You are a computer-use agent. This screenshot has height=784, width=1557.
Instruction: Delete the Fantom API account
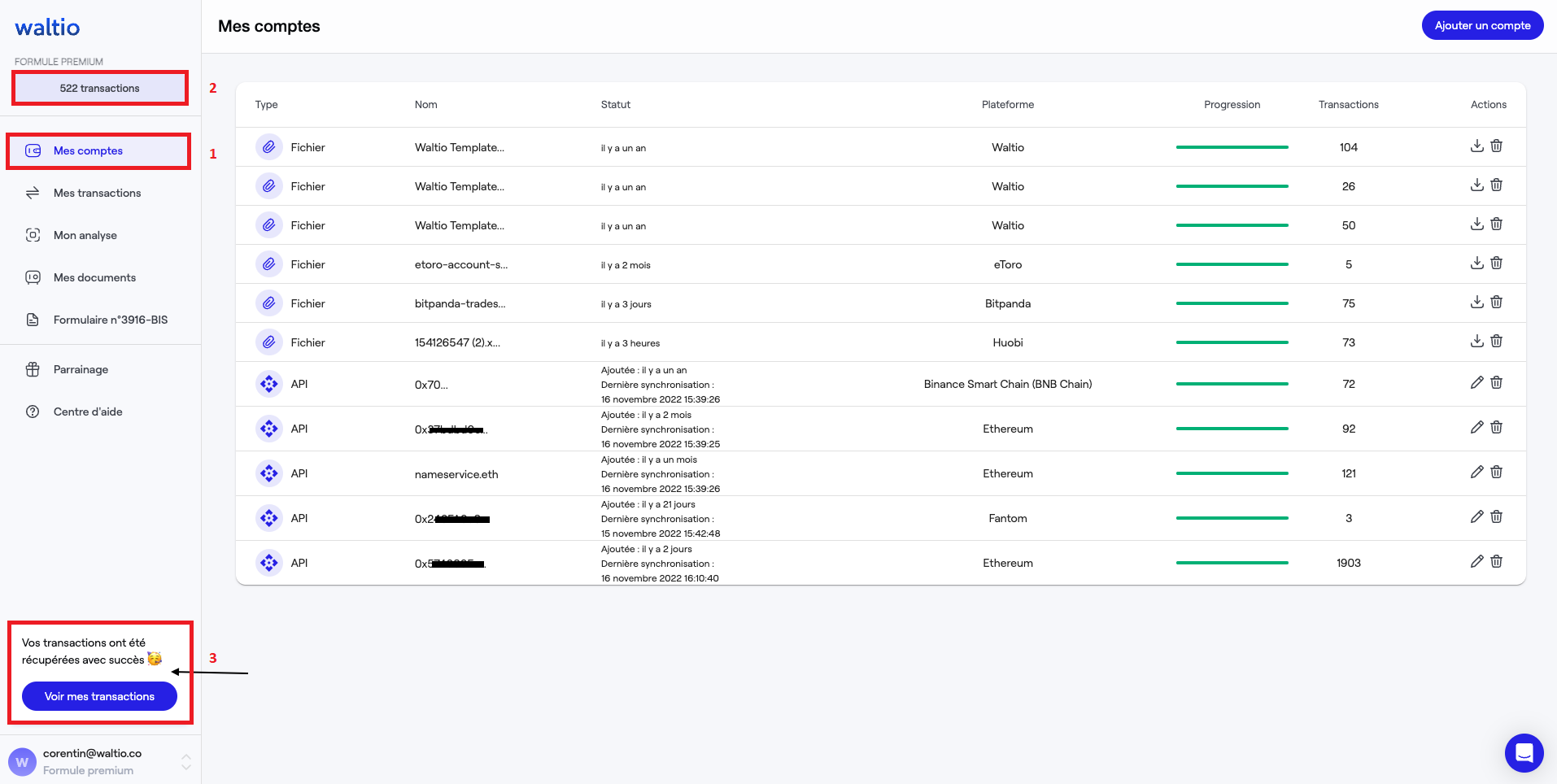coord(1497,516)
